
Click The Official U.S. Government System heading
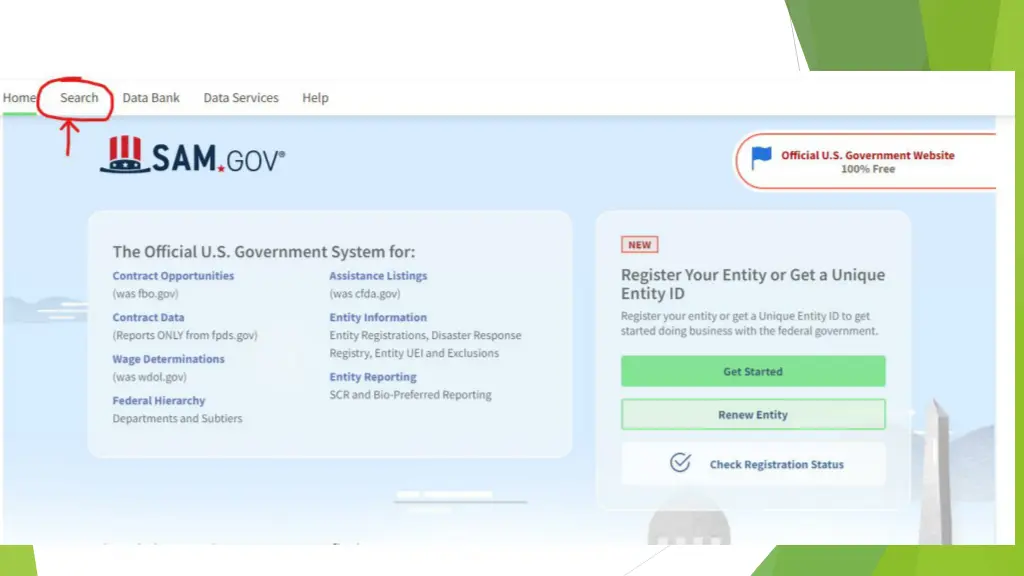coord(264,251)
